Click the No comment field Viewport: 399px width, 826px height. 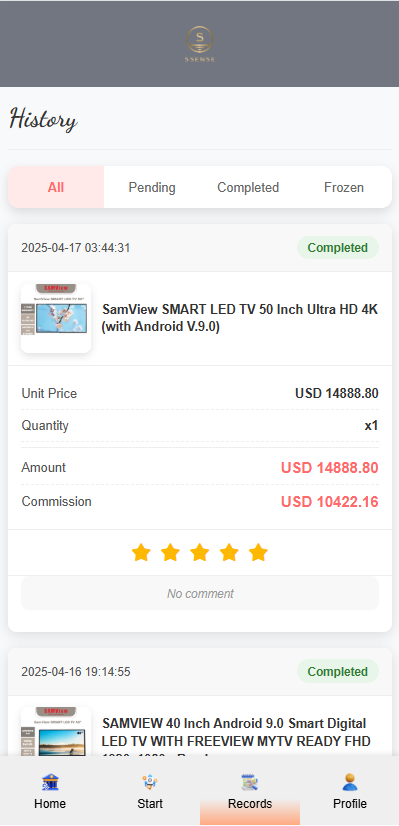(200, 594)
